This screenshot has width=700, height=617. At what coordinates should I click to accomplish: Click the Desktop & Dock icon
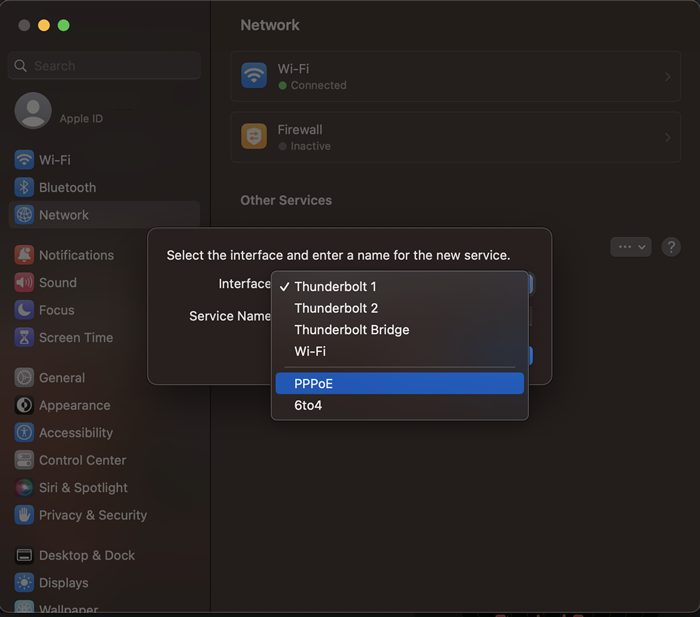click(24, 555)
